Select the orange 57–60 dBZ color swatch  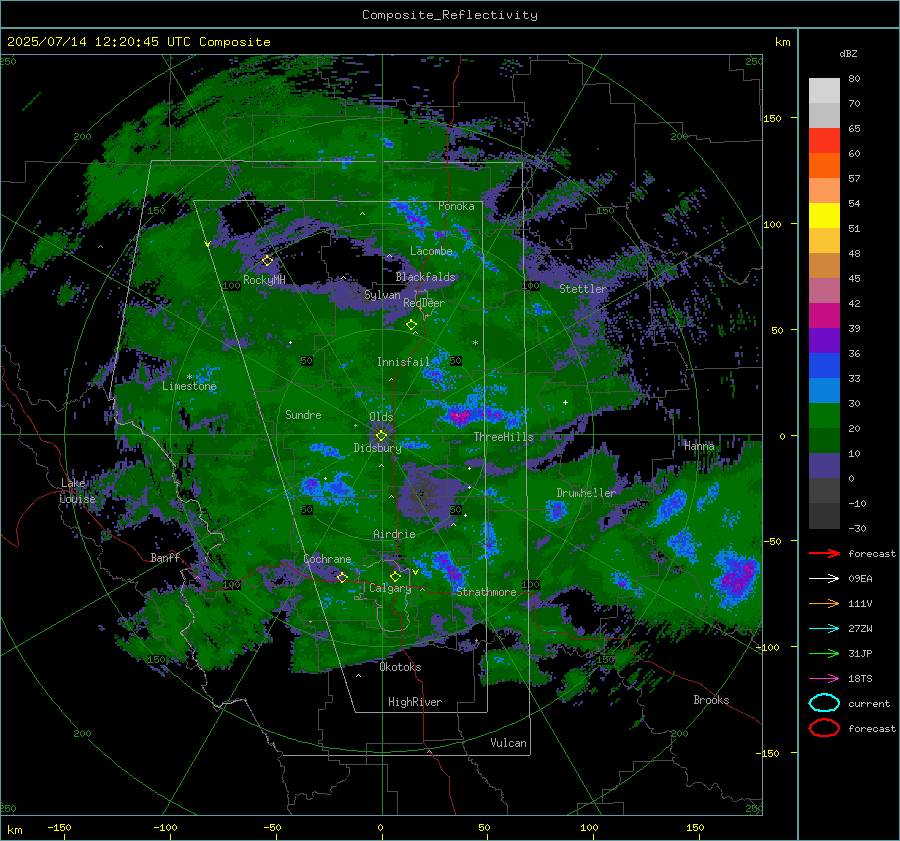[824, 166]
